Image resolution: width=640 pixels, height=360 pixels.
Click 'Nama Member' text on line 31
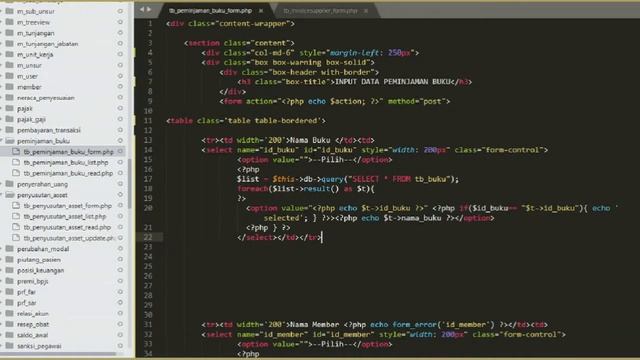[315, 324]
